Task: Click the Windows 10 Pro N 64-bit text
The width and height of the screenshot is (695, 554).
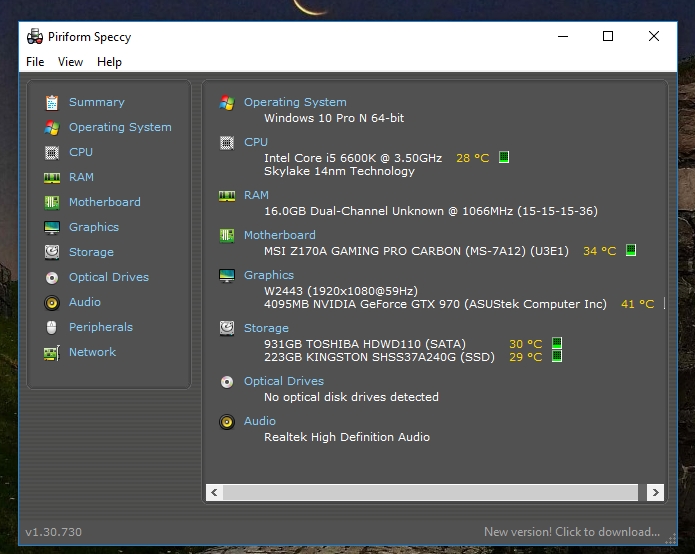Action: point(334,118)
